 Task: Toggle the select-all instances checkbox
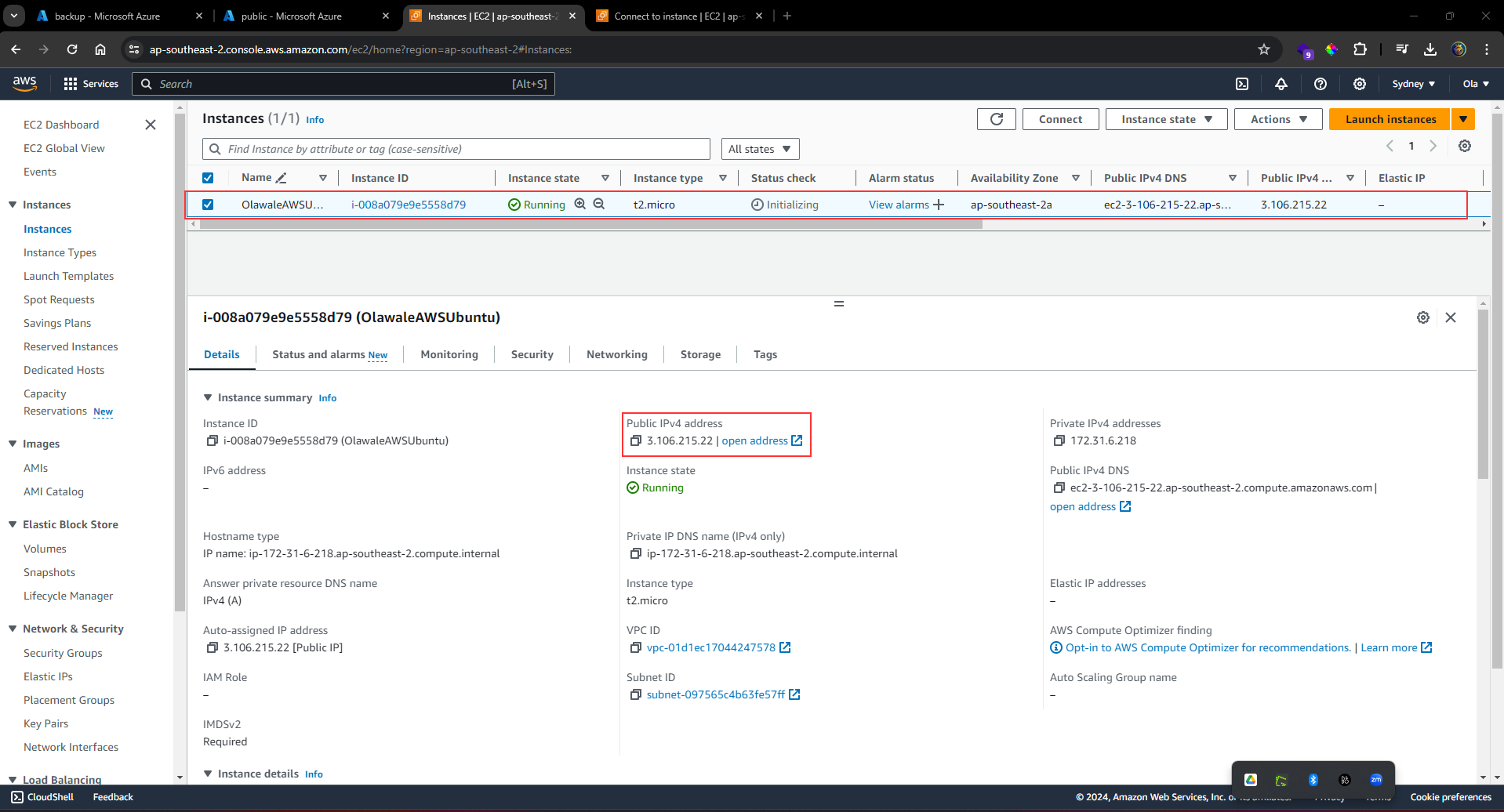coord(208,178)
